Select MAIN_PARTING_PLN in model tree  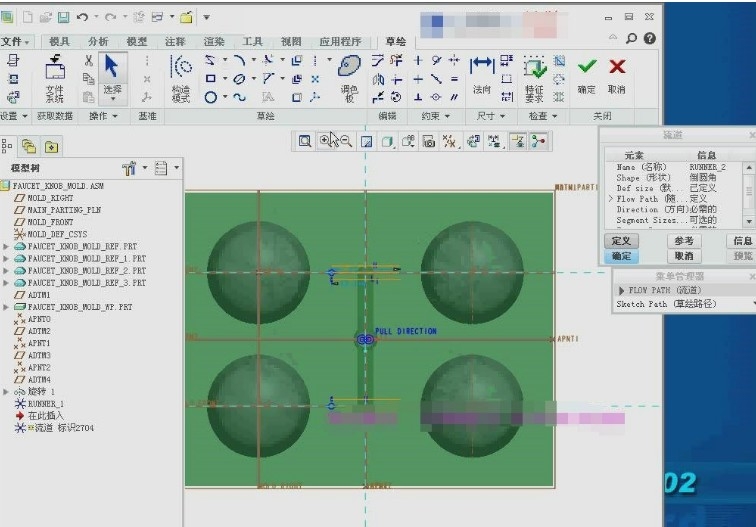pos(64,210)
